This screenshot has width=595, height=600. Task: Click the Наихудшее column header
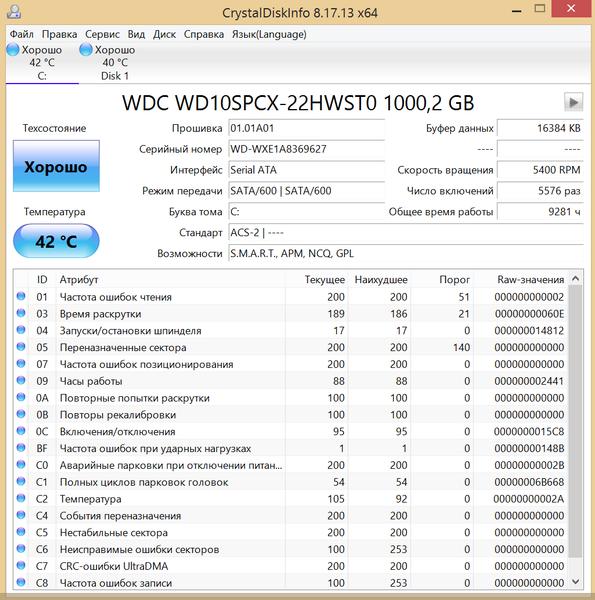(379, 279)
